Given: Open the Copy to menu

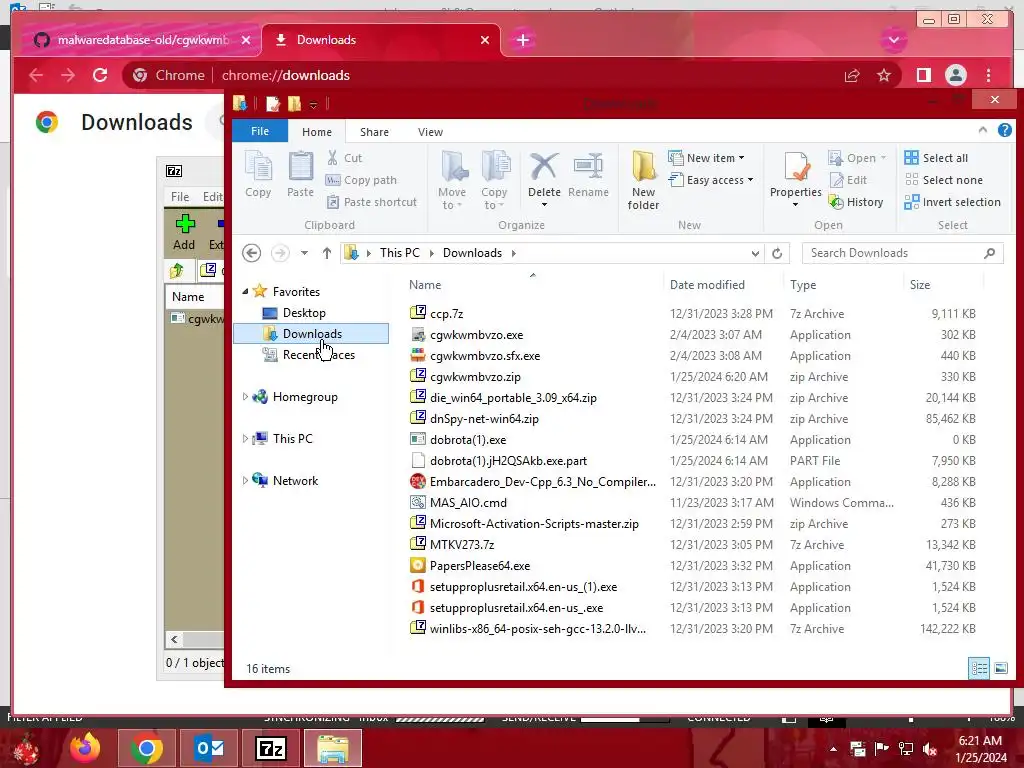Looking at the screenshot, I should 494,180.
